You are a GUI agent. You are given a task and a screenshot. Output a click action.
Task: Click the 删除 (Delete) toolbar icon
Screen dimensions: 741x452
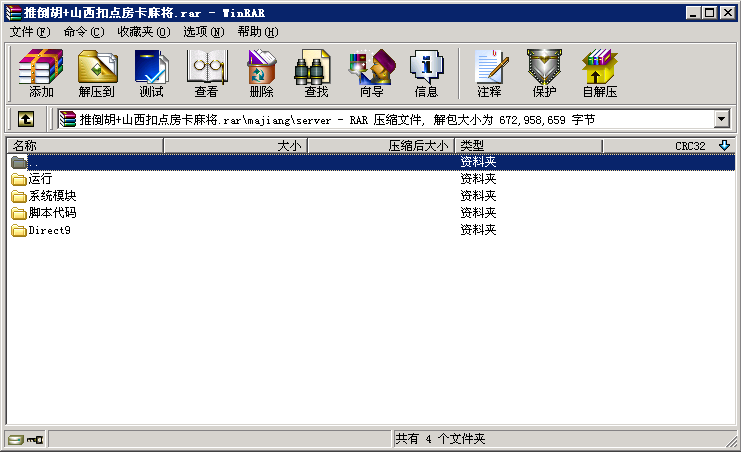click(261, 73)
